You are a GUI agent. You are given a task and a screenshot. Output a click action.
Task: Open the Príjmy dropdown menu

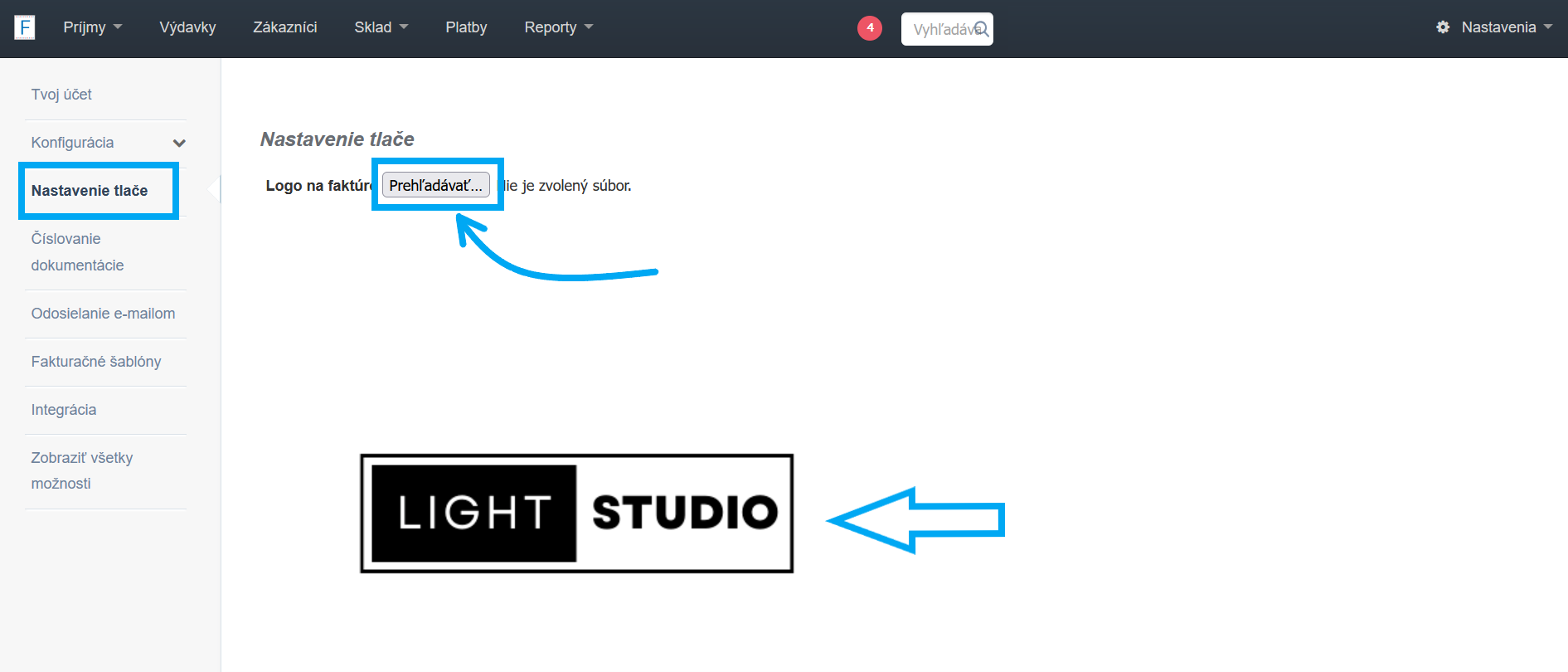tap(92, 27)
